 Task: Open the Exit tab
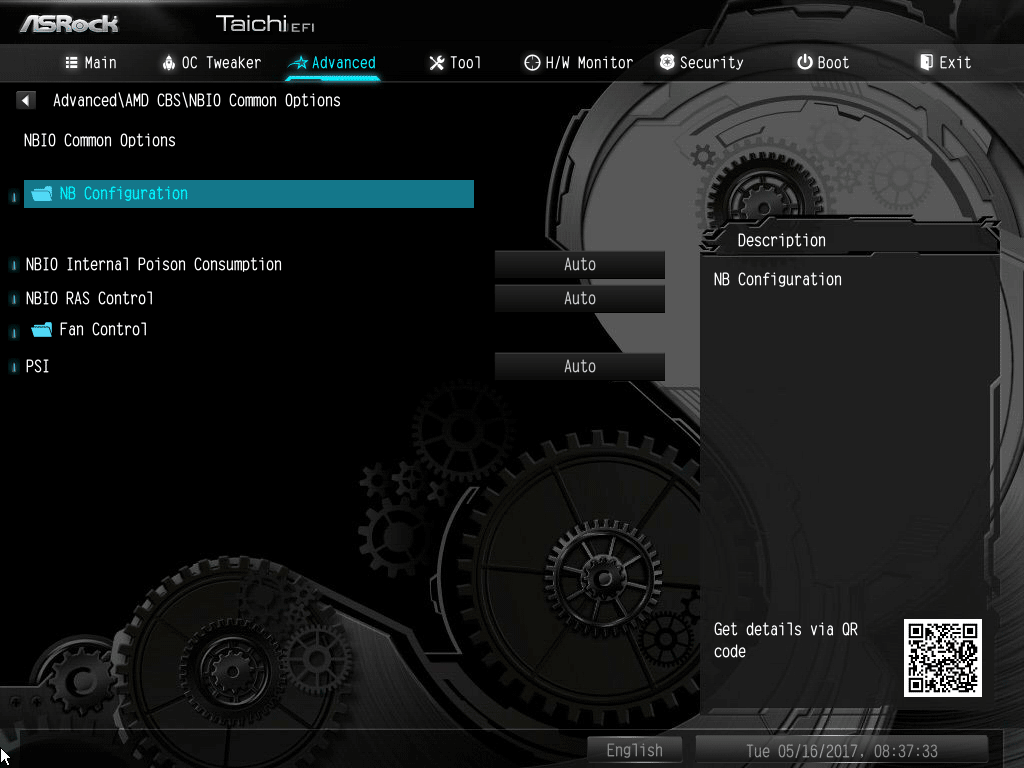click(946, 63)
